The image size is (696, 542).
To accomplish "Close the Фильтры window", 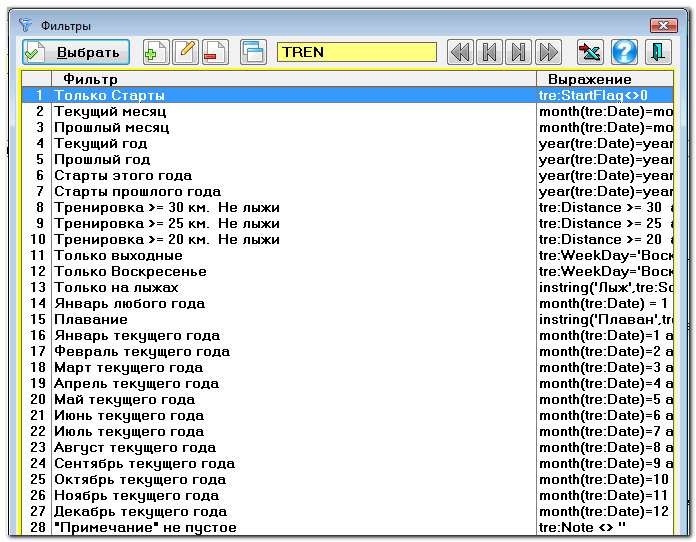I will click(x=663, y=25).
